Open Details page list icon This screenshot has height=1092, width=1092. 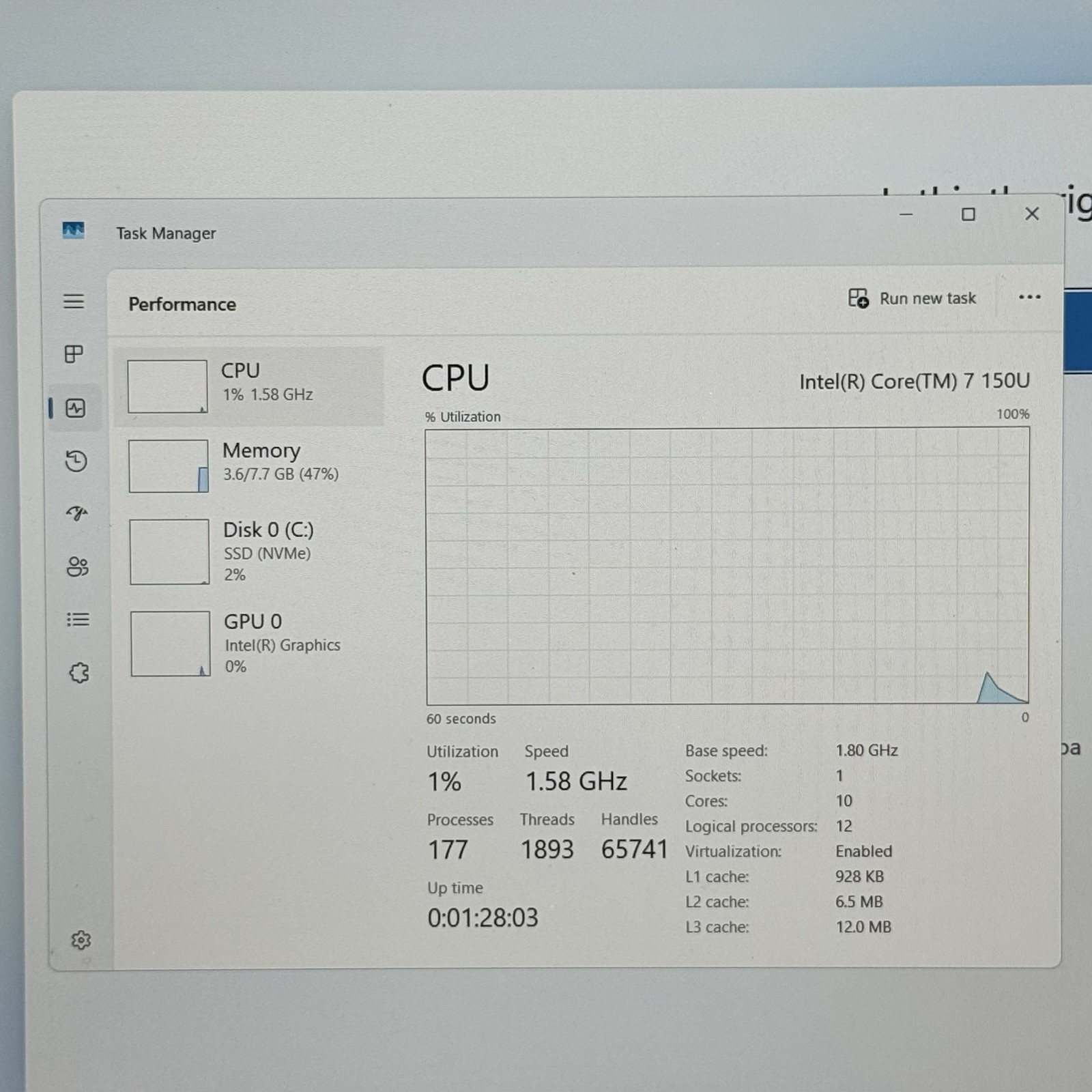[78, 620]
